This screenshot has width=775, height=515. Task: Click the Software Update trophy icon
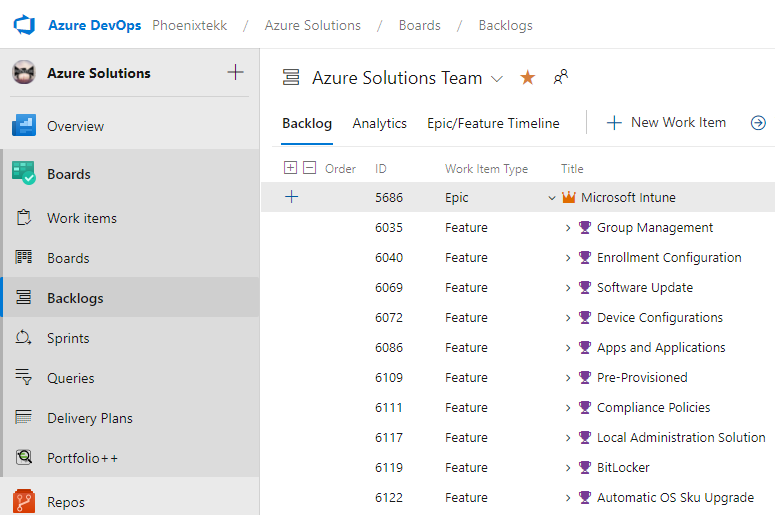pos(585,287)
